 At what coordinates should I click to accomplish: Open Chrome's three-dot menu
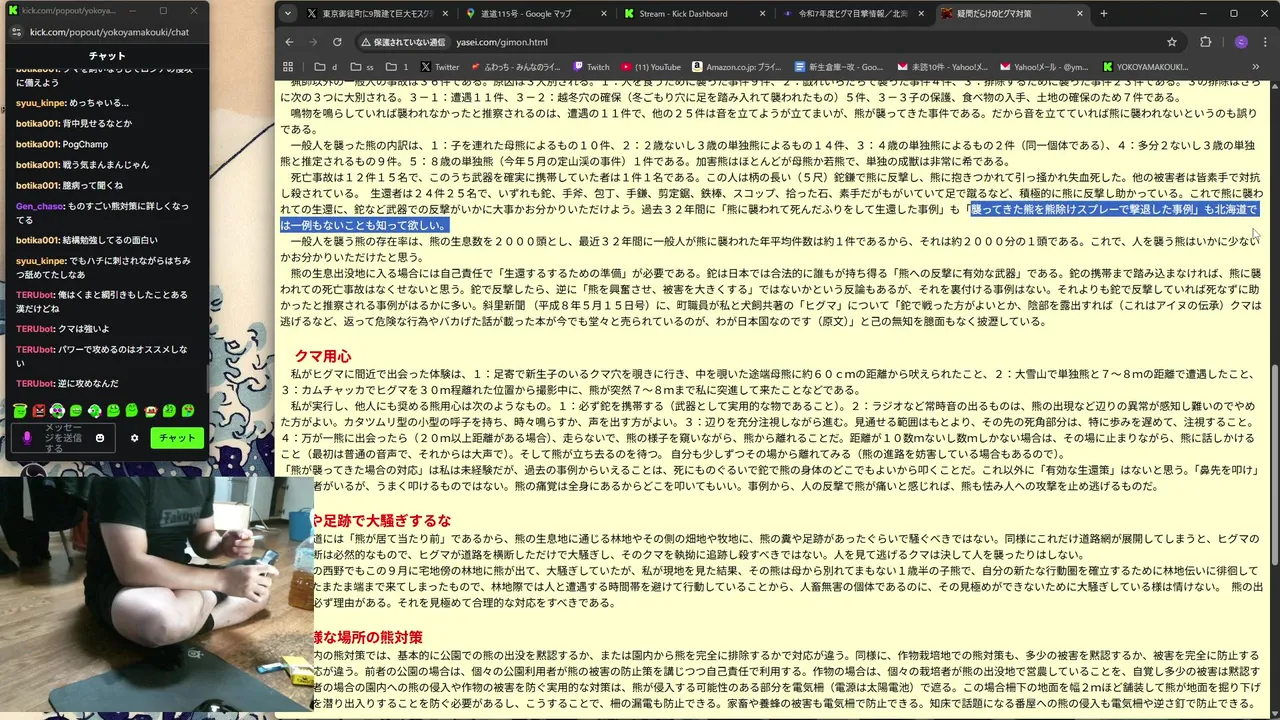(x=1265, y=42)
